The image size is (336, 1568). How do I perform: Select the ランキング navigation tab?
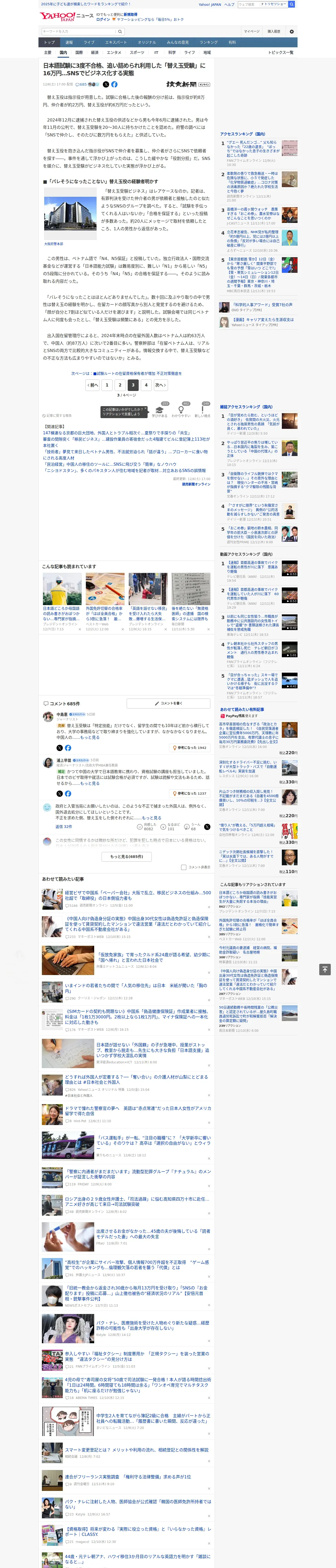tap(209, 43)
